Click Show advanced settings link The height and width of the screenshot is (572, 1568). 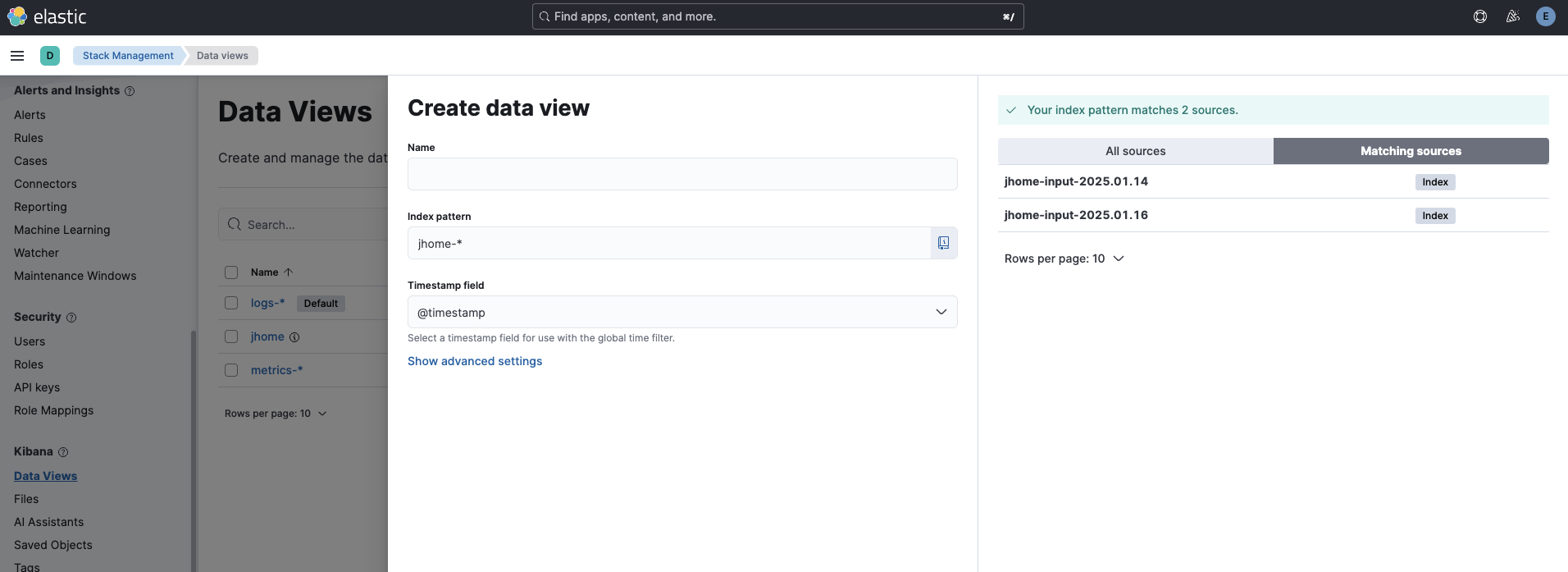pos(475,361)
